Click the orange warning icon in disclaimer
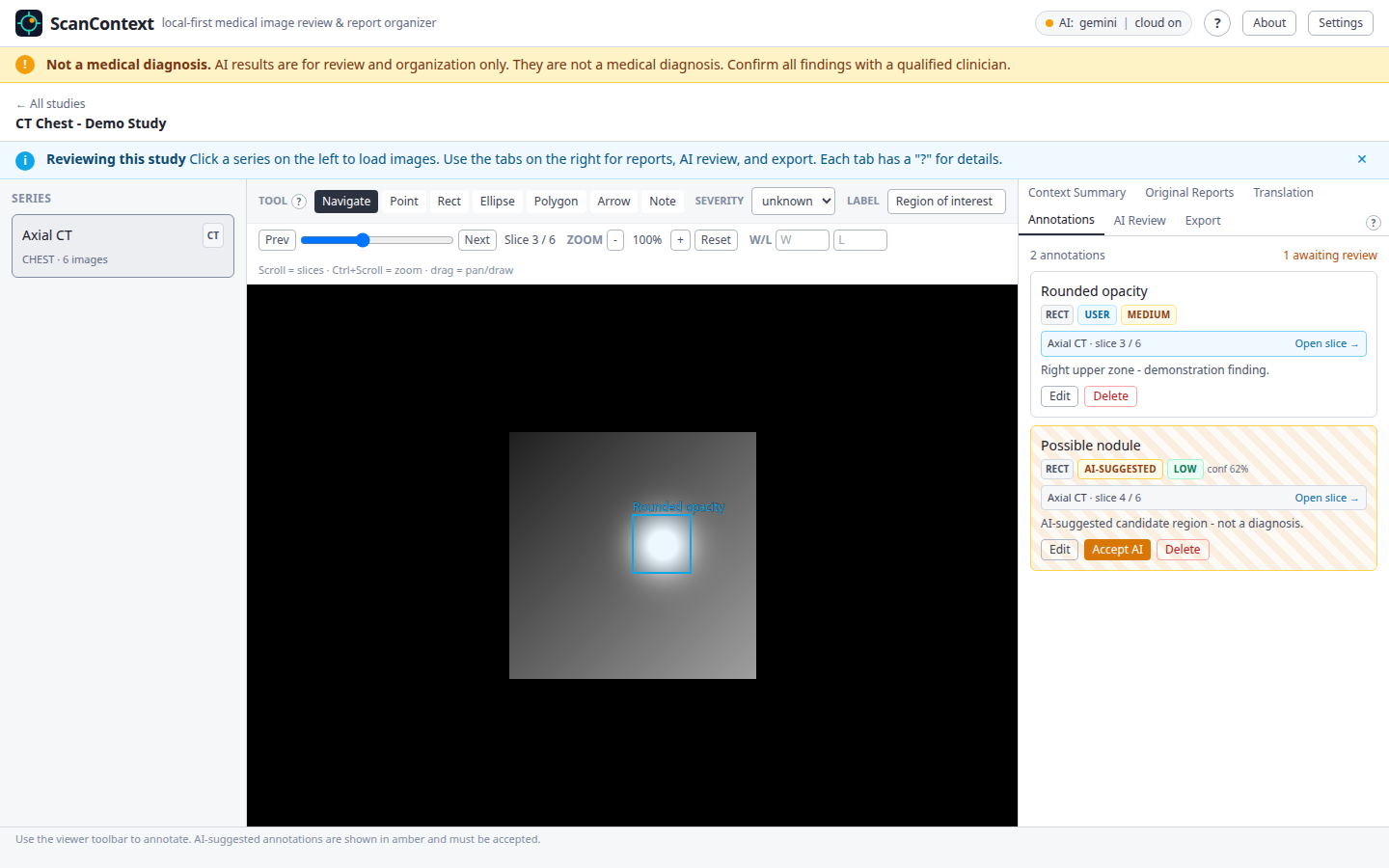1389x868 pixels. click(x=26, y=65)
